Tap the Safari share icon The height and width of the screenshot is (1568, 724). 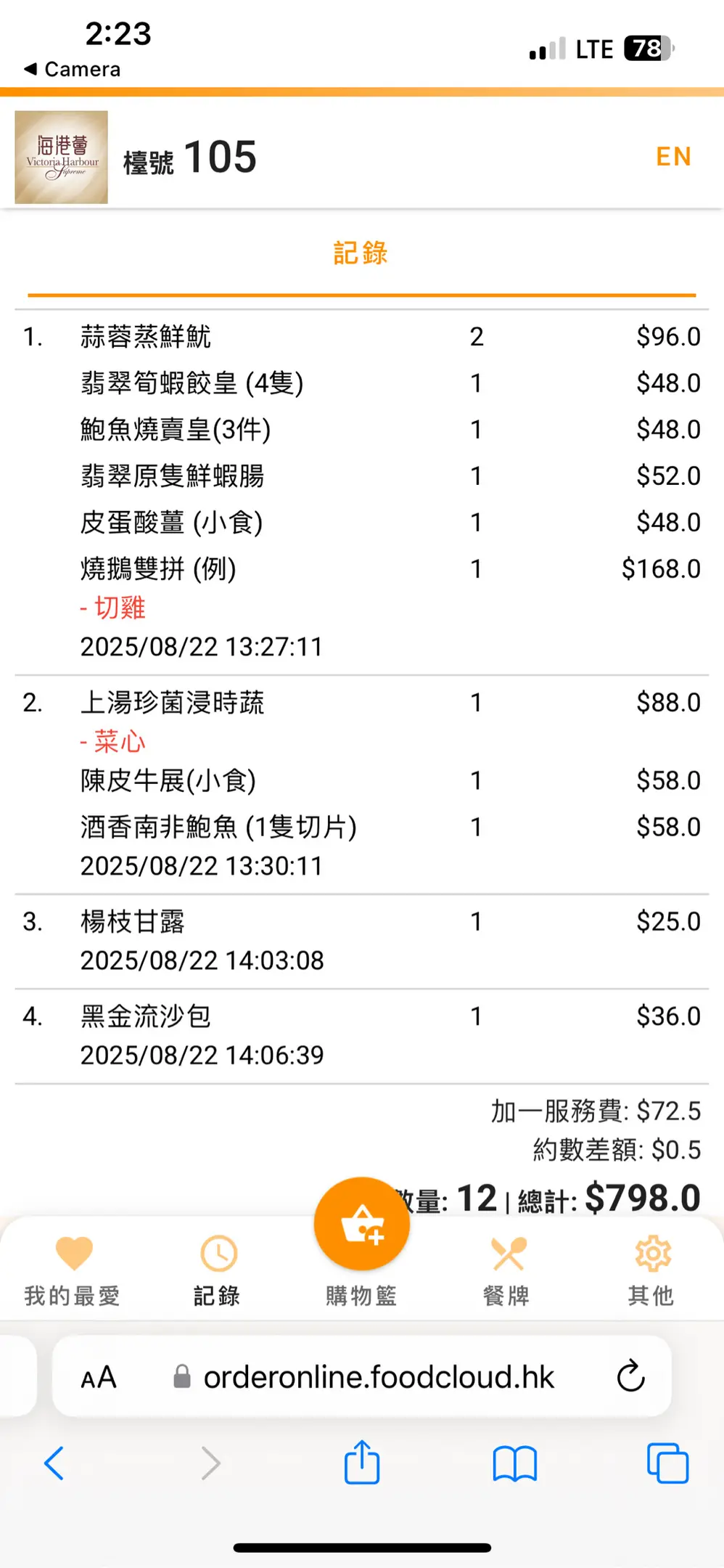pyautogui.click(x=362, y=1463)
